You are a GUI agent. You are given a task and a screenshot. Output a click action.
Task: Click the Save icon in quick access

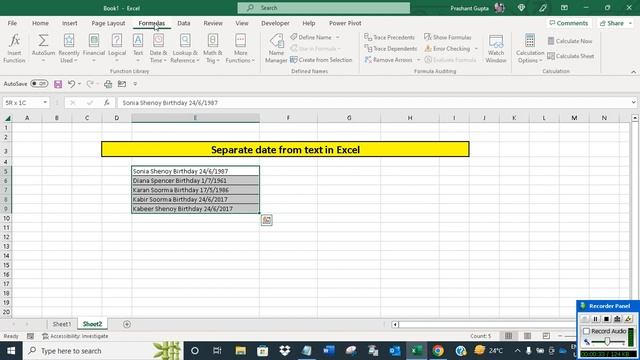pyautogui.click(x=58, y=84)
